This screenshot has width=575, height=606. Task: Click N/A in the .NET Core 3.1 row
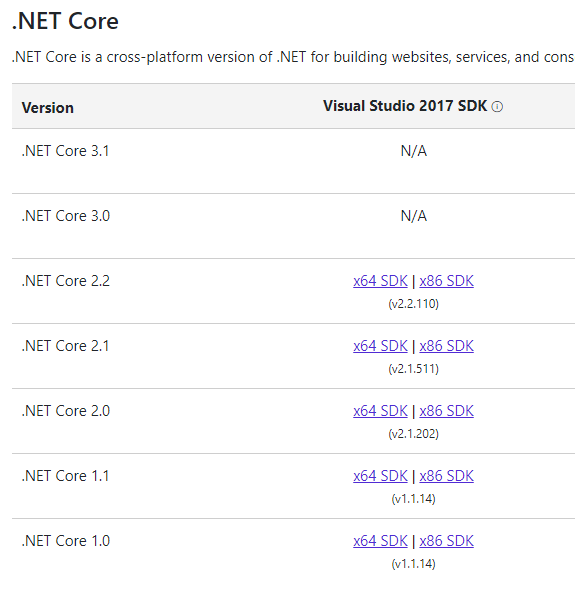(x=413, y=151)
